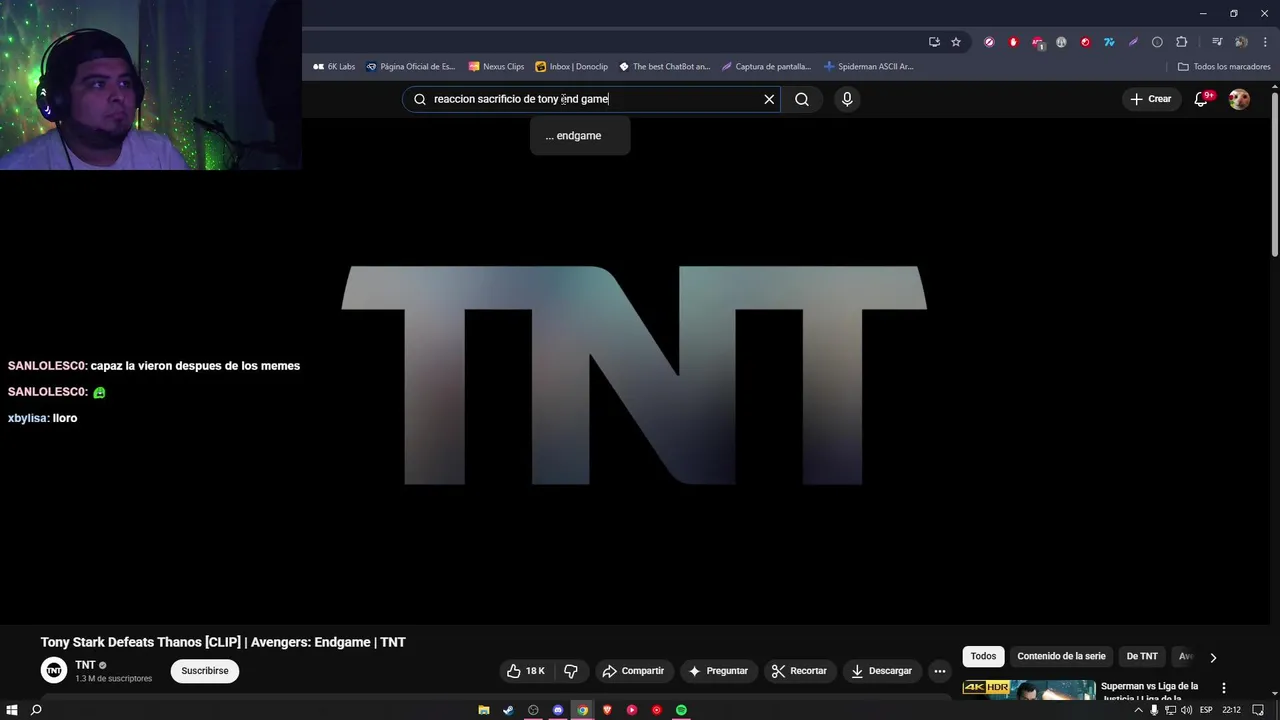Open the Windows Start menu

[x=12, y=710]
